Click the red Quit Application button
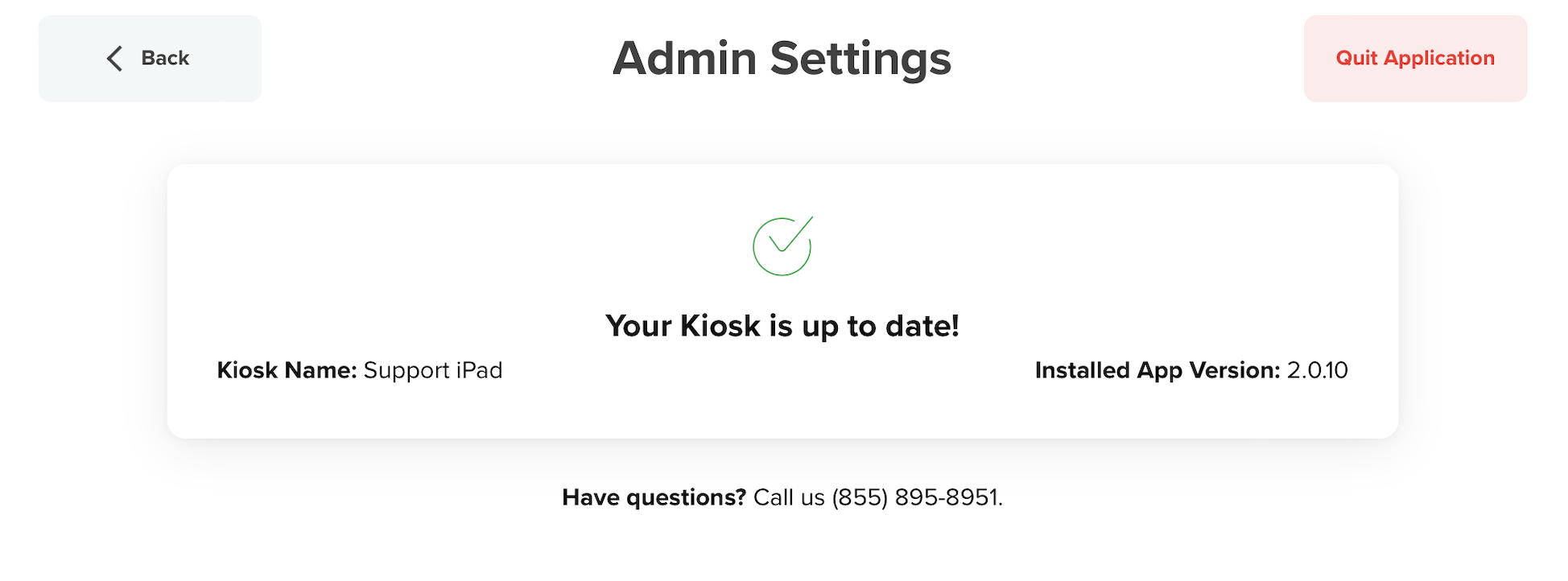This screenshot has width=1568, height=581. (1414, 58)
